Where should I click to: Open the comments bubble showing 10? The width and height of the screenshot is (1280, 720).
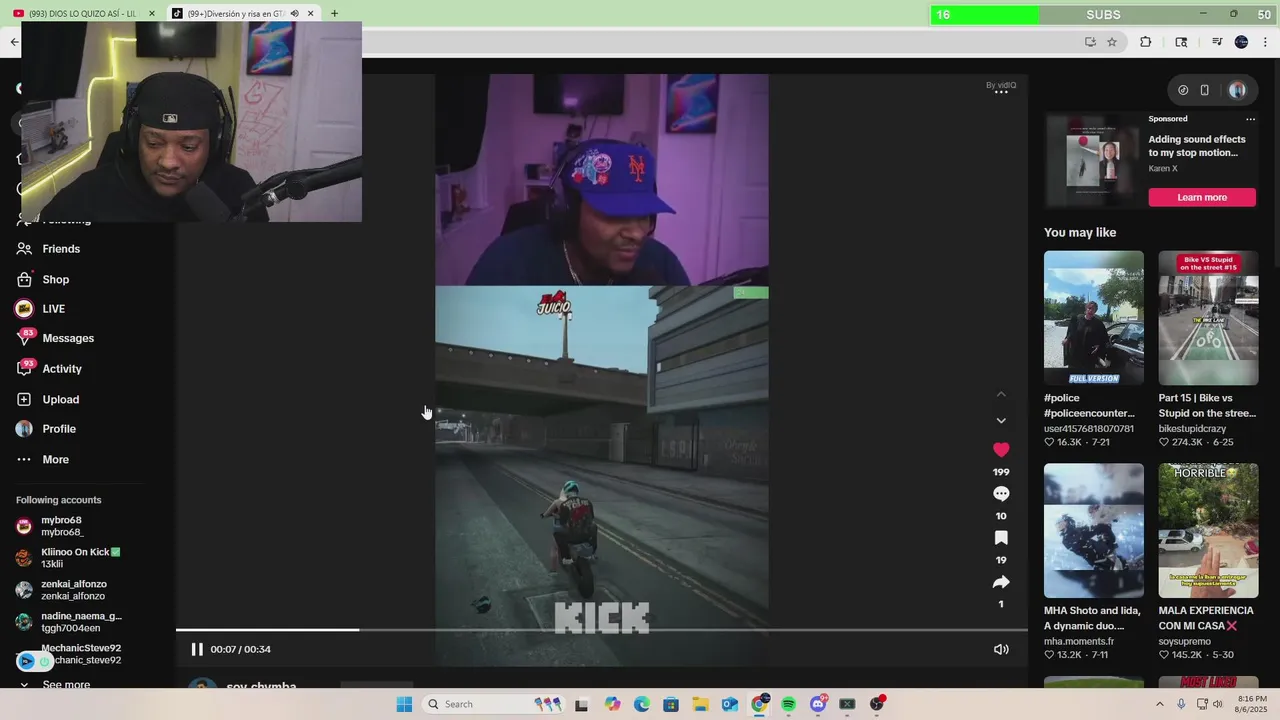click(x=1001, y=494)
